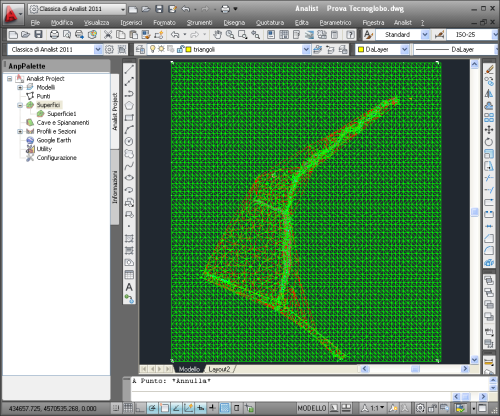
Task: Click the DaLayer yellow color swatch
Action: (x=361, y=50)
